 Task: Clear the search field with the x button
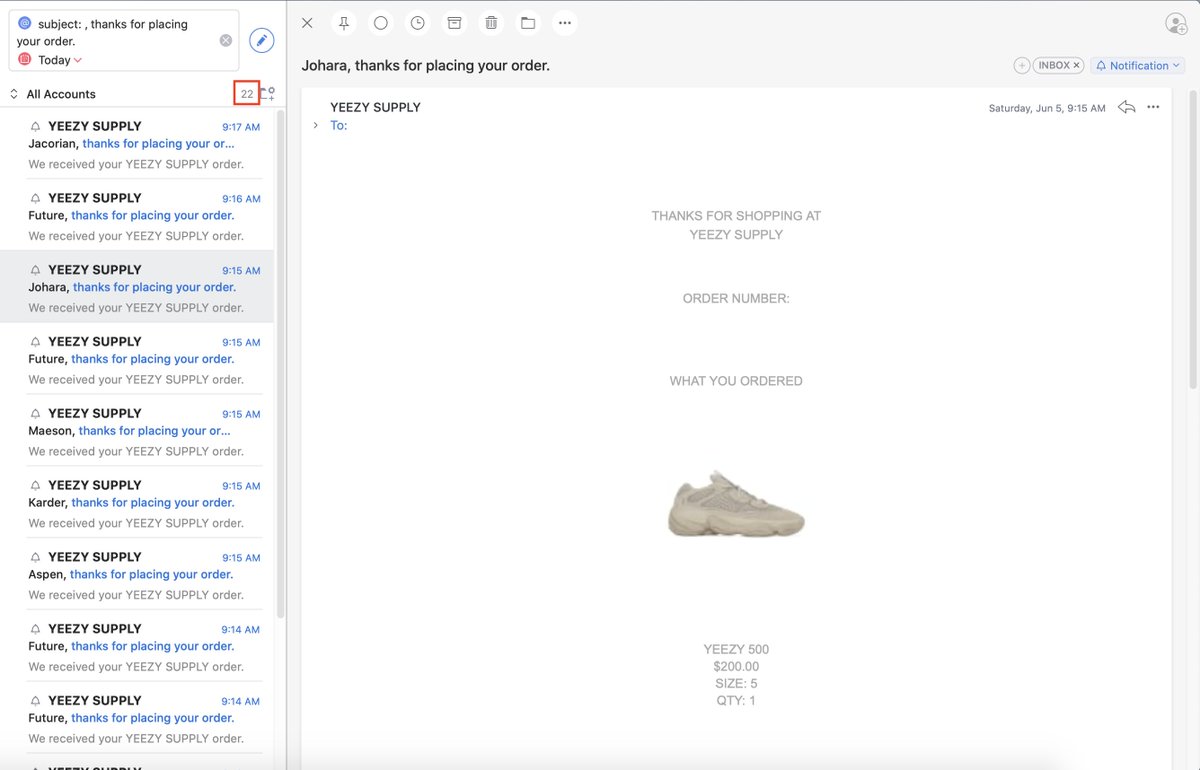226,40
